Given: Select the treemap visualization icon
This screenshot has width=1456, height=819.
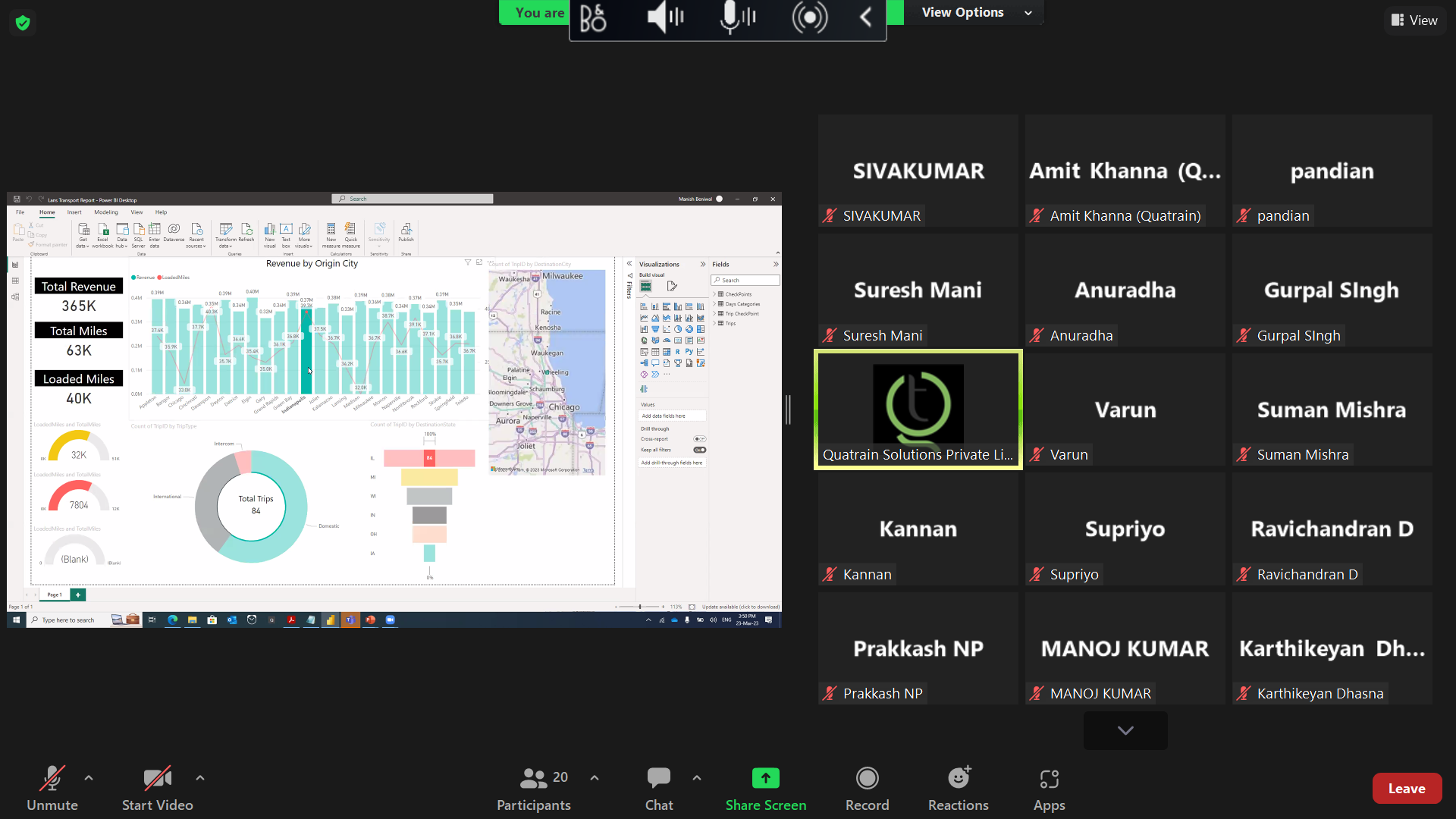Looking at the screenshot, I should click(701, 329).
